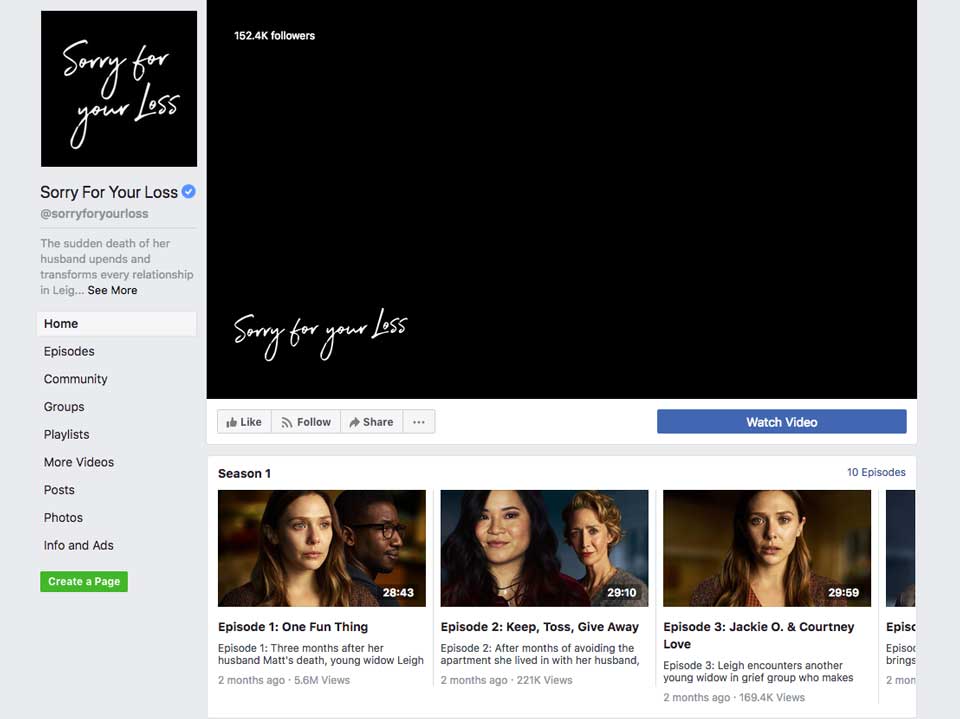Click the 152.4K followers text

tap(274, 36)
